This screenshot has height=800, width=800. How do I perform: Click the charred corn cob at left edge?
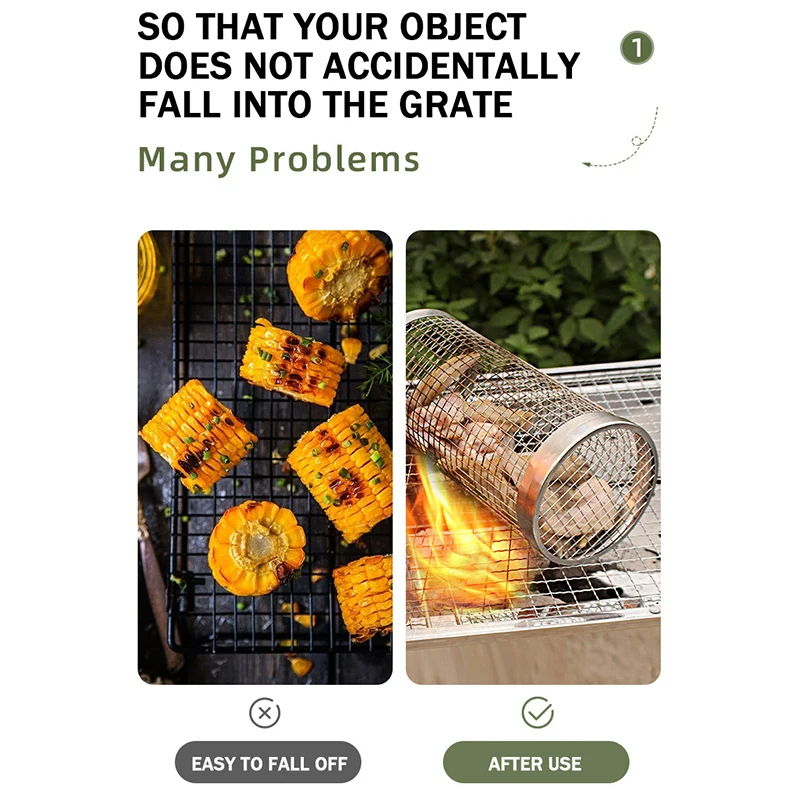198,436
